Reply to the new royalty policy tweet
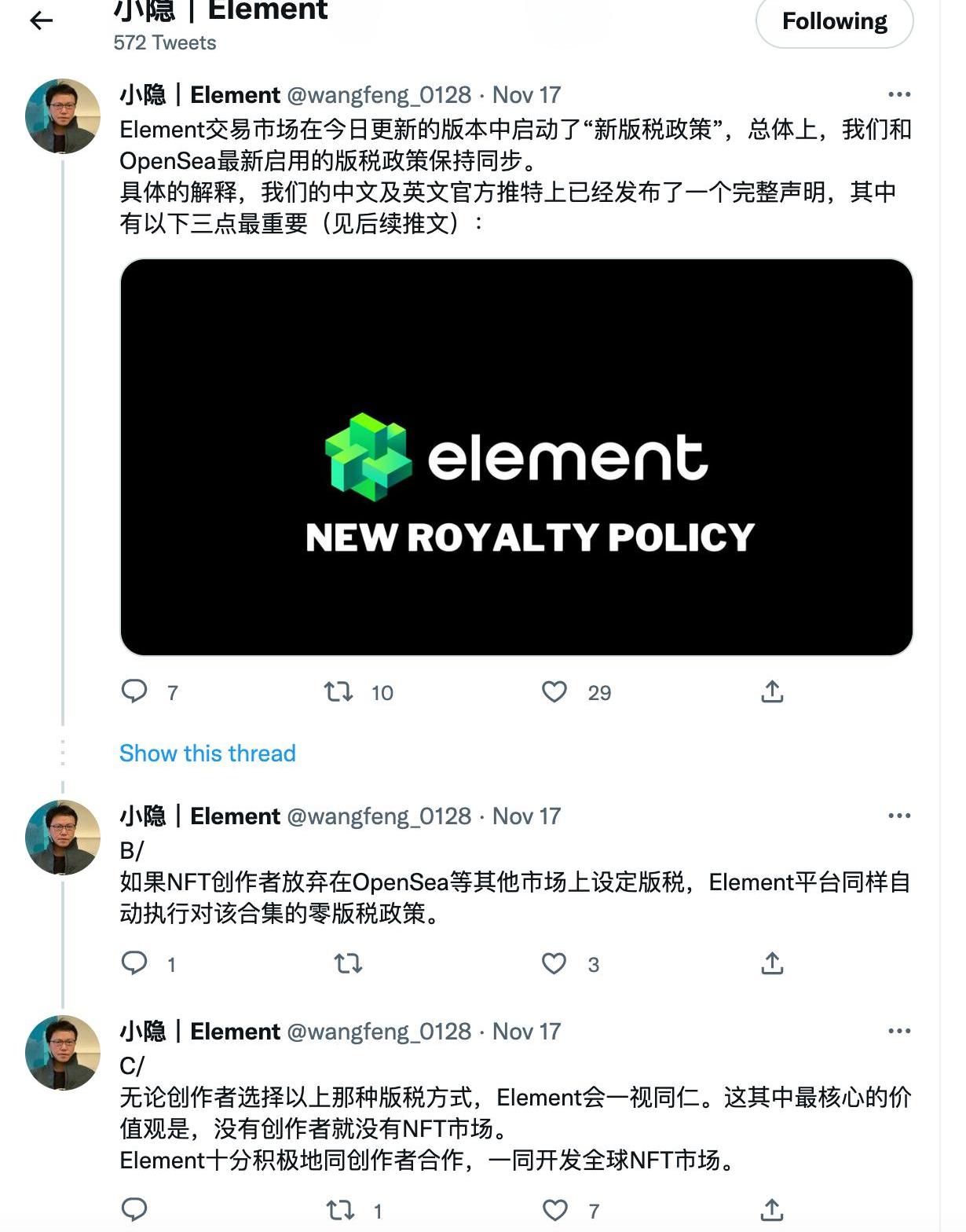 click(134, 691)
